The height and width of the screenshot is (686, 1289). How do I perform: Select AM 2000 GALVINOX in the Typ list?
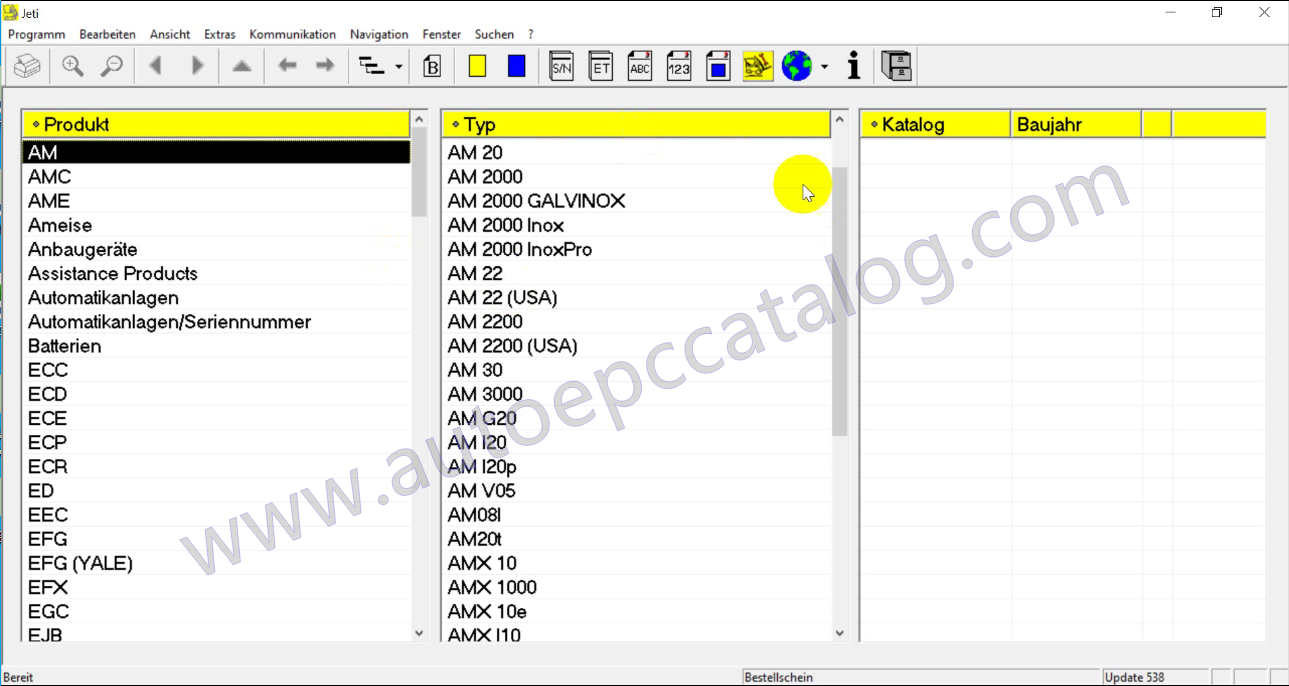[x=536, y=200]
